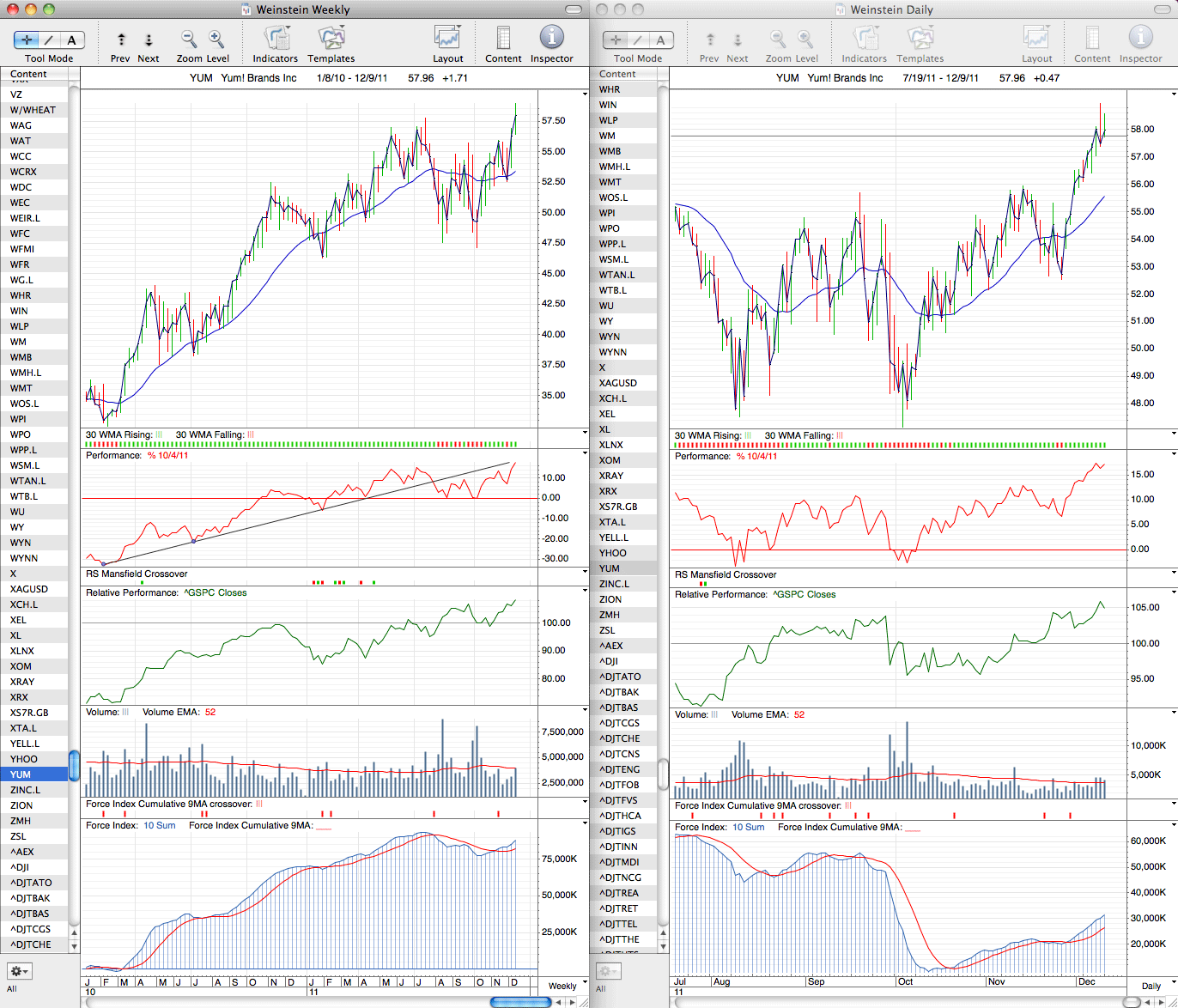Hide toolbar using Daily window pill button
This screenshot has width=1178, height=1008.
pyautogui.click(x=1163, y=9)
